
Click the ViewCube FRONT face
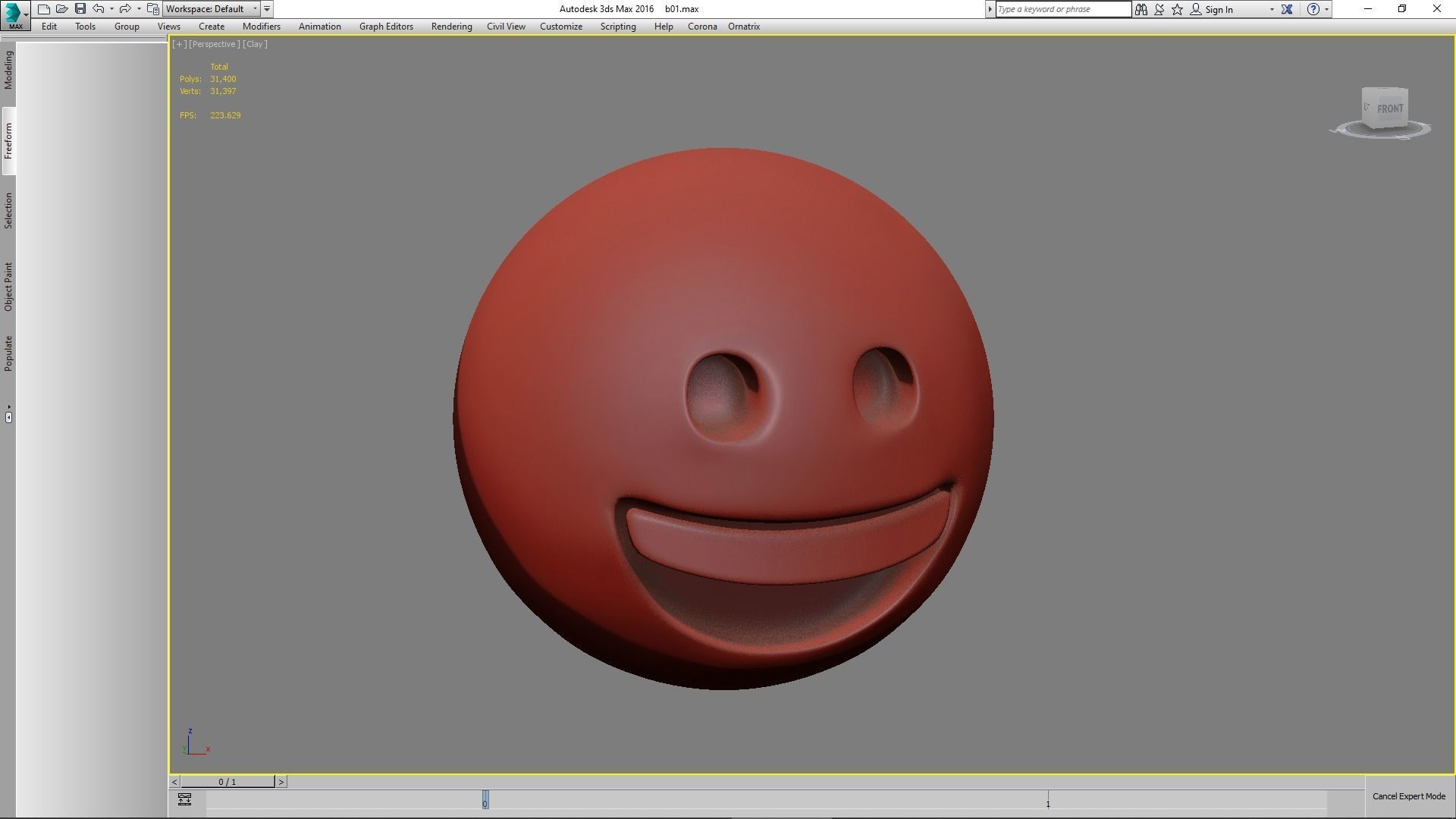tap(1389, 108)
